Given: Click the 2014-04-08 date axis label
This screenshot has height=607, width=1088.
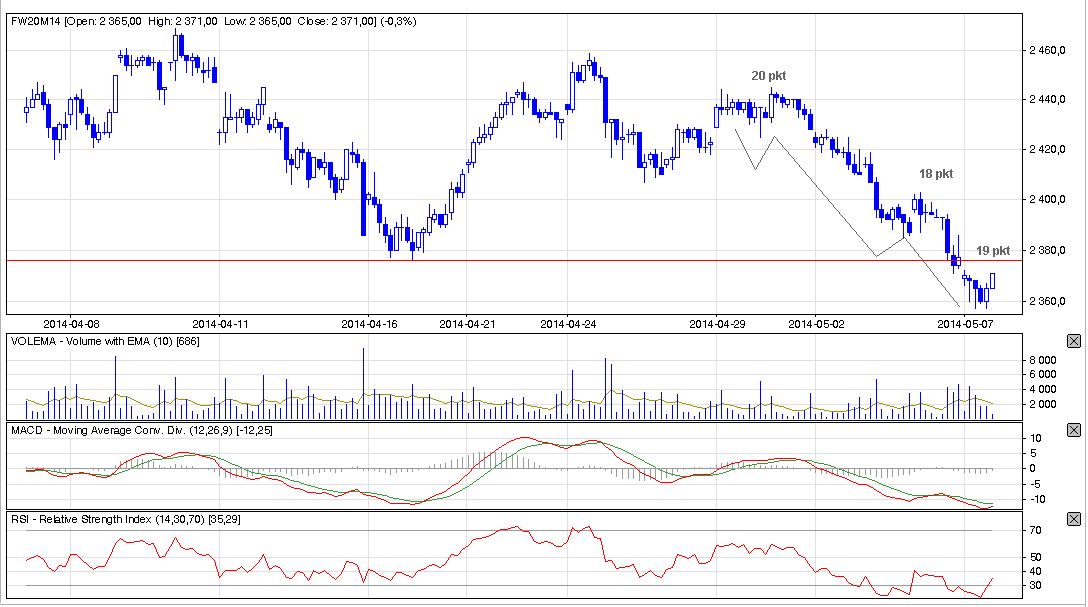Looking at the screenshot, I should [72, 324].
